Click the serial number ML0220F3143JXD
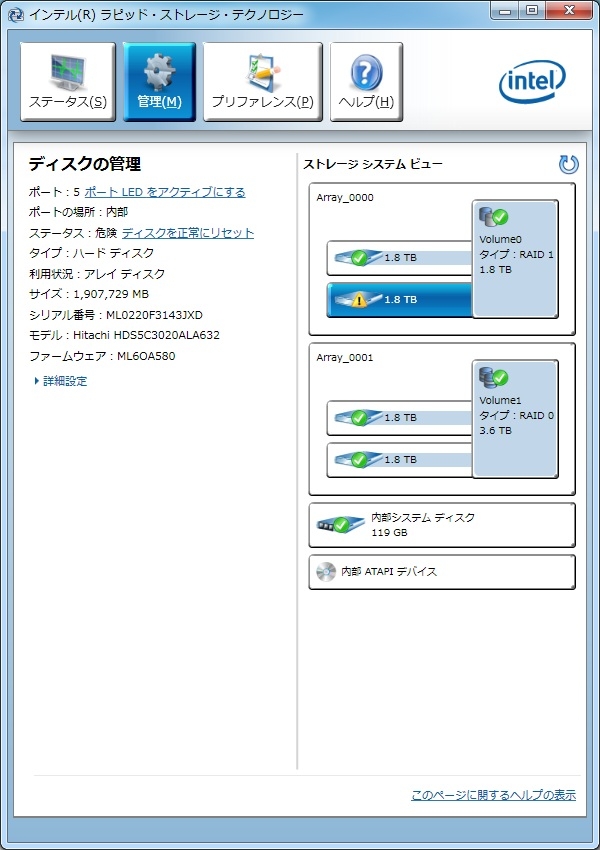600x850 pixels. click(x=154, y=315)
